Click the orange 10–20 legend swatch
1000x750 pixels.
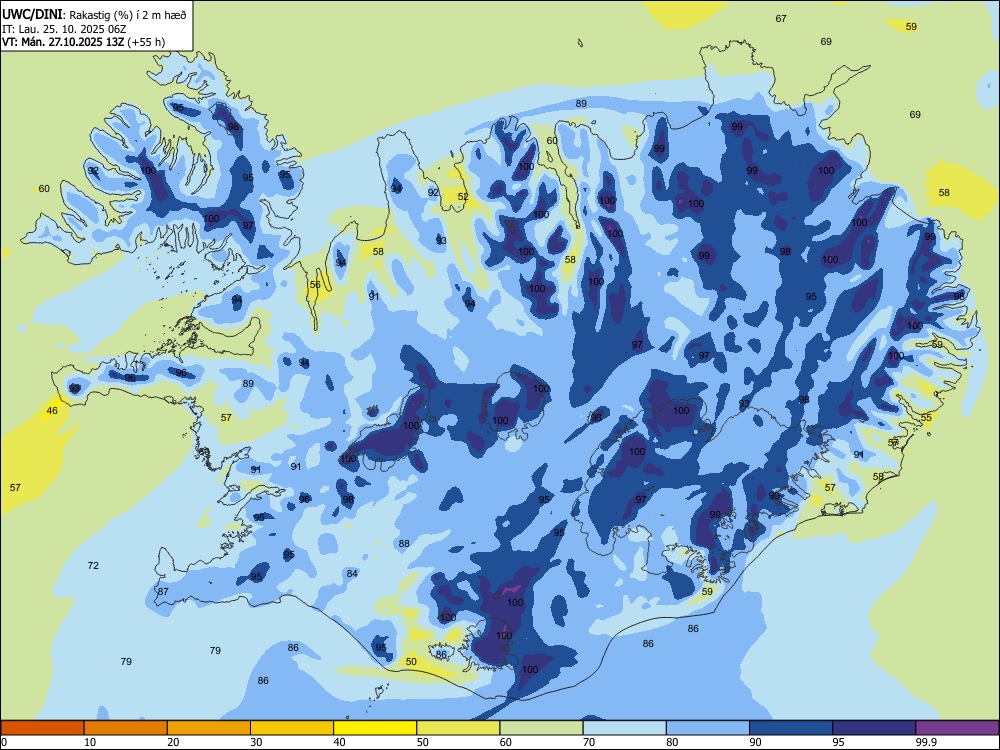126,728
